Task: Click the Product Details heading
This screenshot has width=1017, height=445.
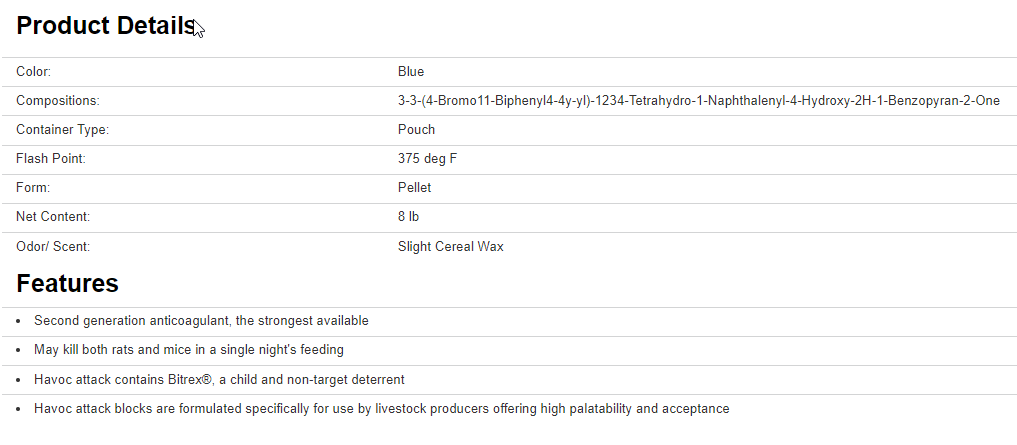Action: 105,27
